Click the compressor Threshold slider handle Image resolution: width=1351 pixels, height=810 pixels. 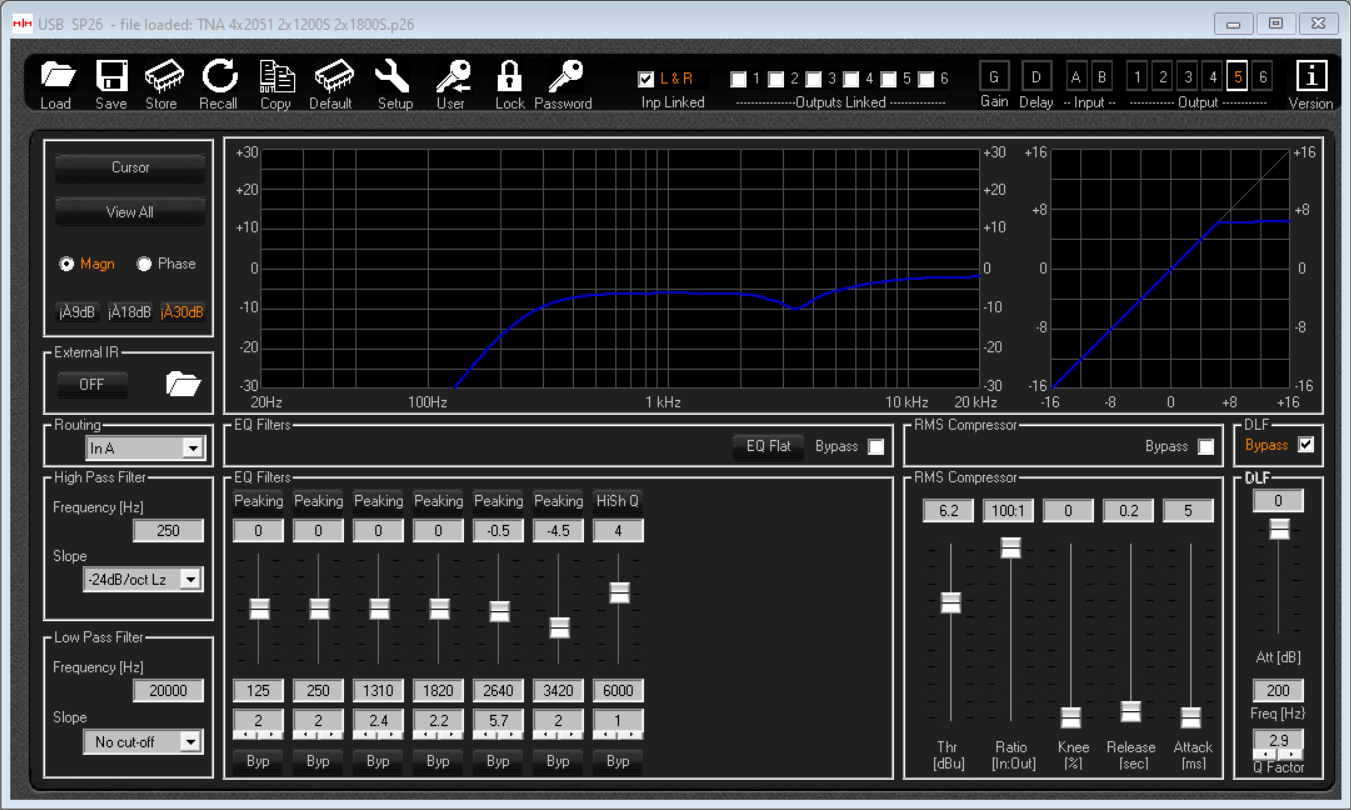(x=950, y=602)
